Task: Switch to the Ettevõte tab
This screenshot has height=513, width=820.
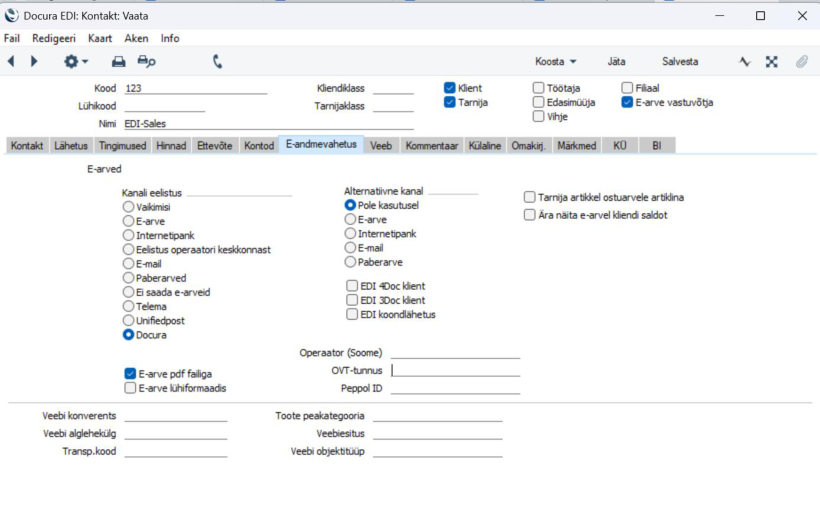Action: click(x=214, y=145)
